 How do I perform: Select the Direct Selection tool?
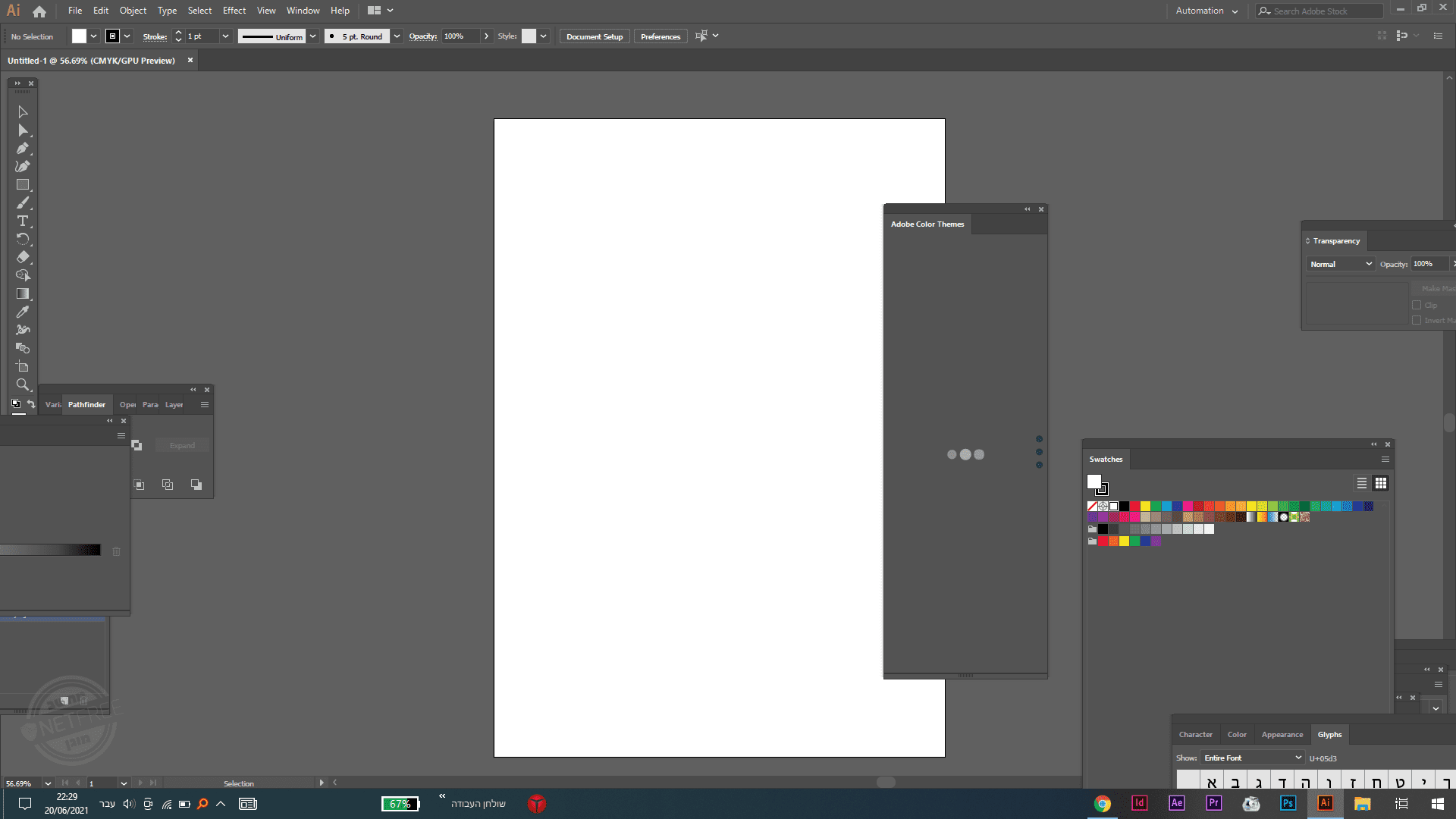click(x=23, y=130)
